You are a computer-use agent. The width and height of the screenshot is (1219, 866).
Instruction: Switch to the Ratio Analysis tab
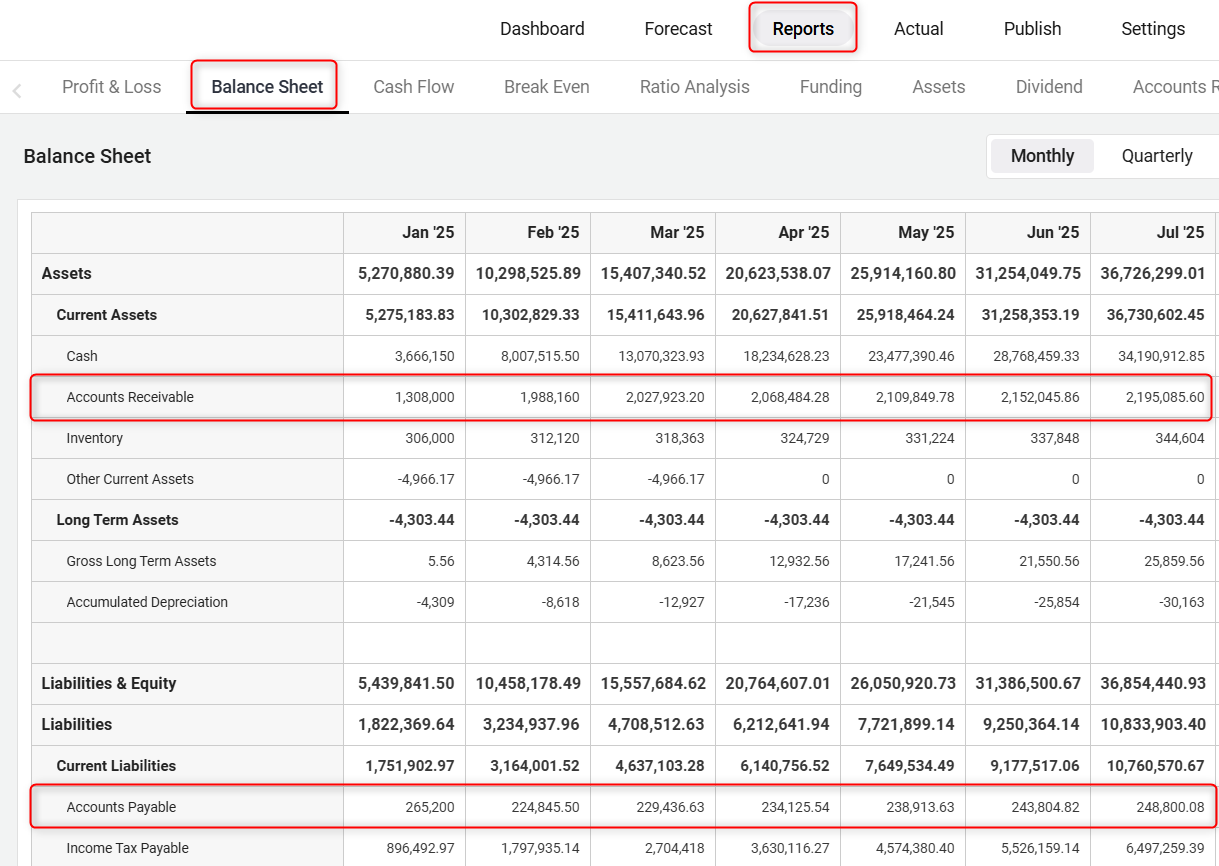[694, 87]
